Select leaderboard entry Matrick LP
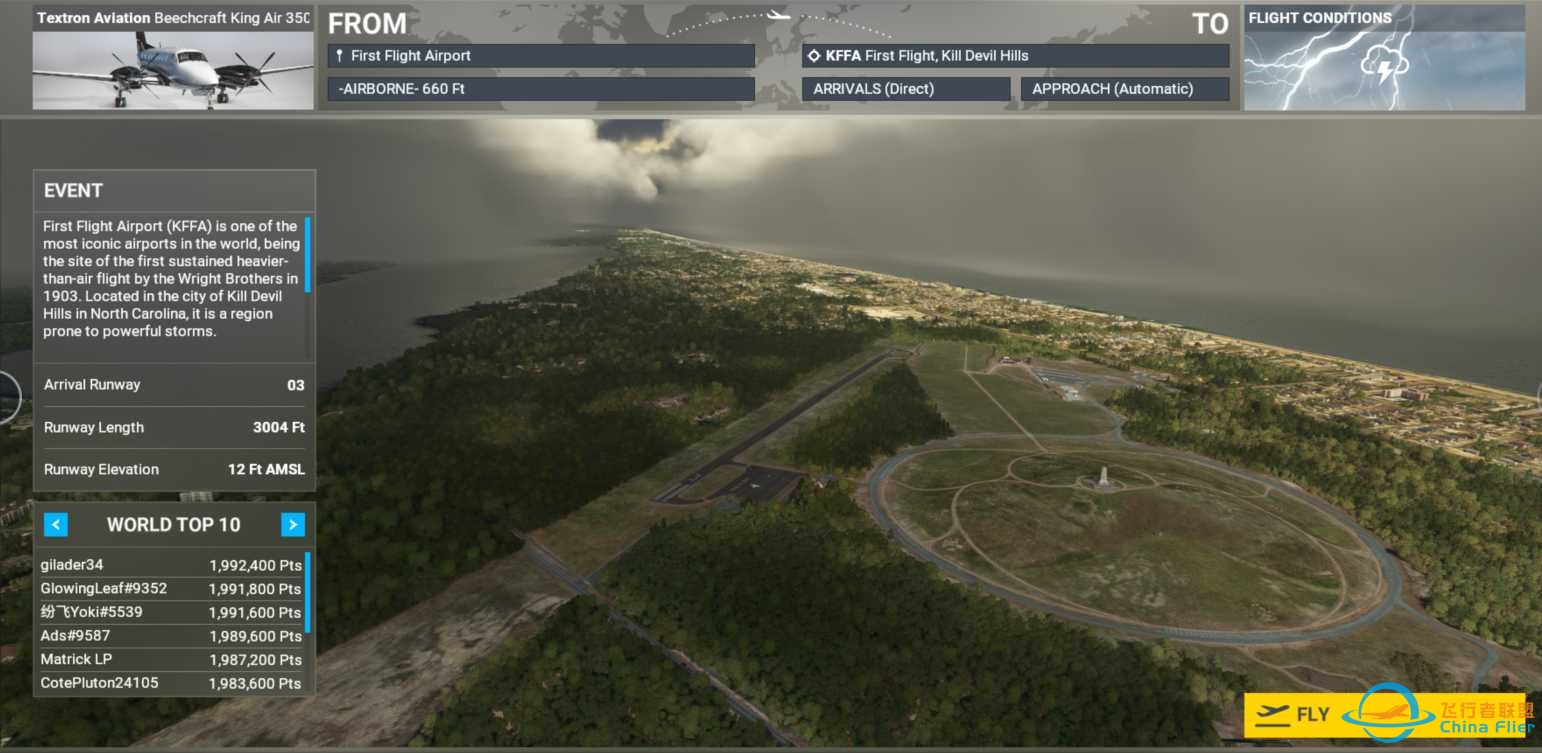Viewport: 1542px width, 753px height. [171, 660]
